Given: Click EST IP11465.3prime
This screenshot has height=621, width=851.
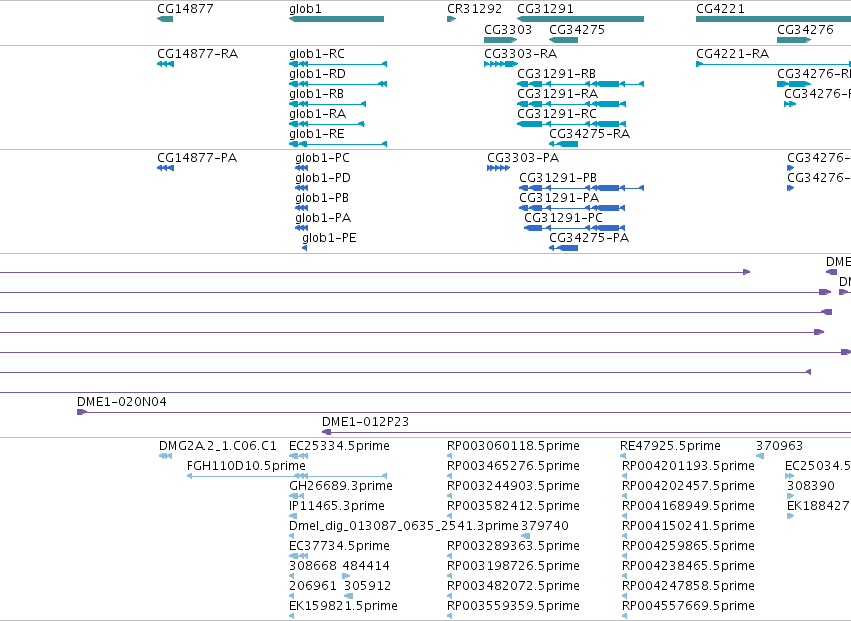Looking at the screenshot, I should pos(337,506).
